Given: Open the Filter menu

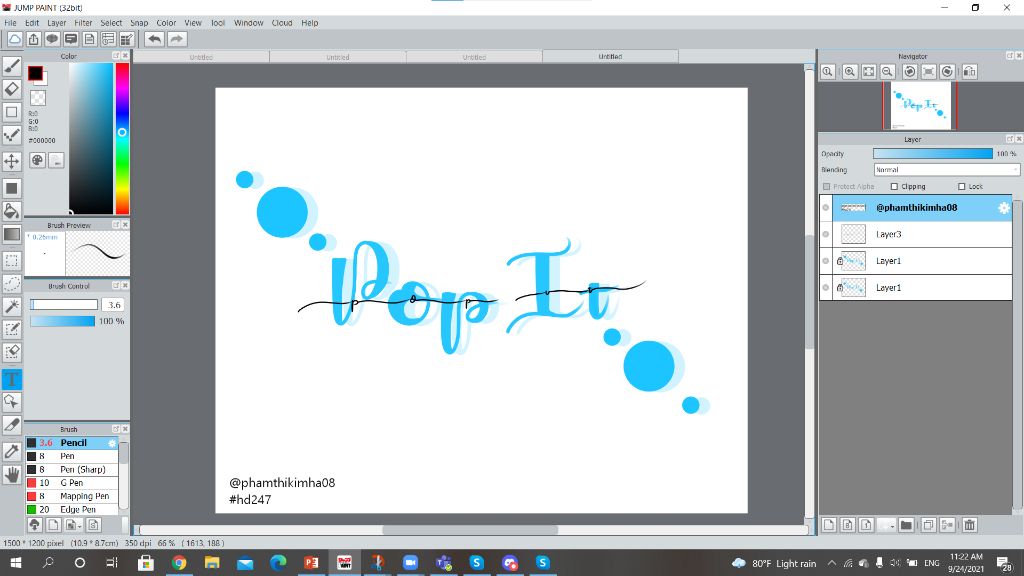Looking at the screenshot, I should tap(83, 23).
